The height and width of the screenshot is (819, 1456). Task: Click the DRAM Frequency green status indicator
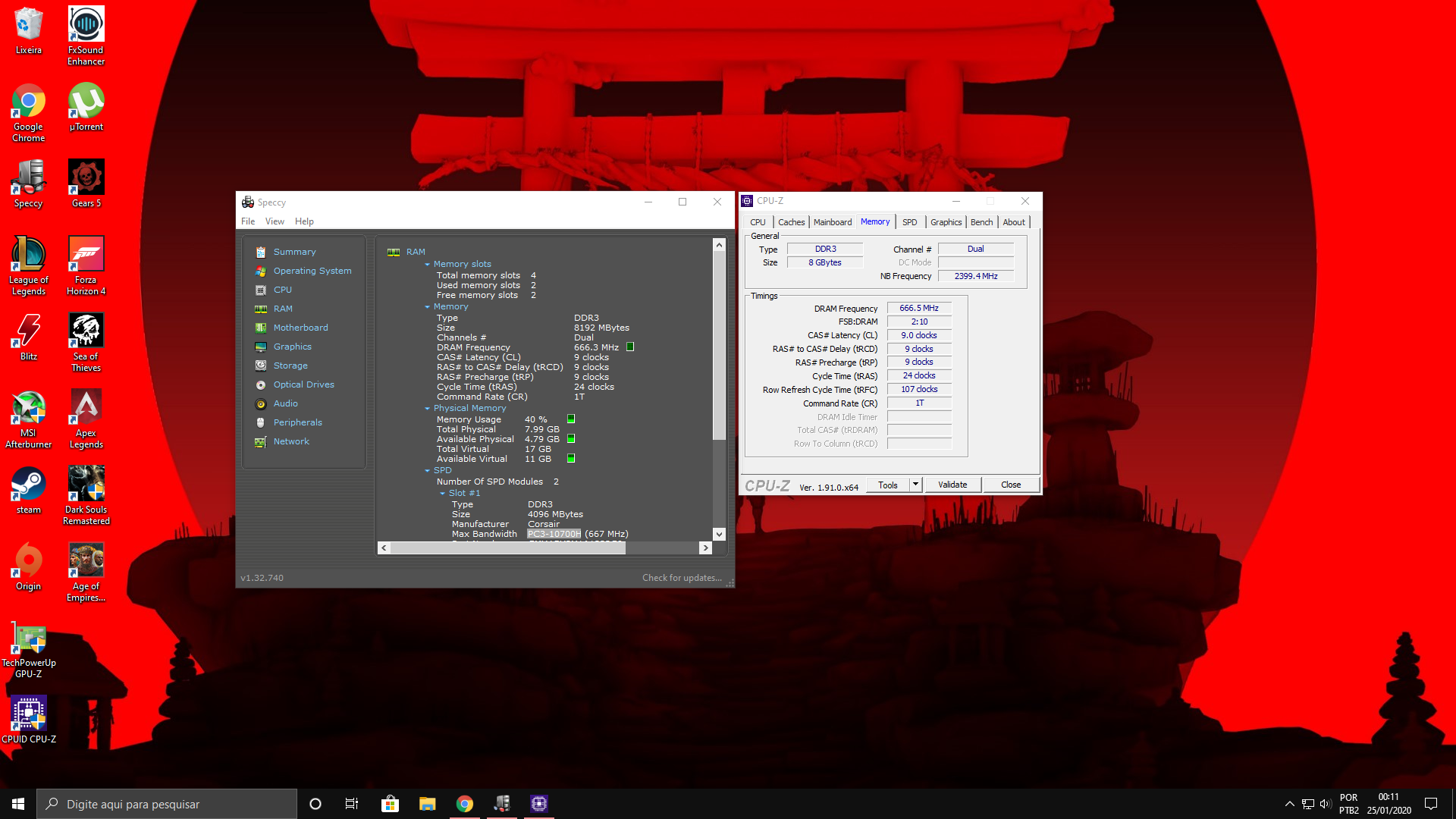click(x=630, y=347)
